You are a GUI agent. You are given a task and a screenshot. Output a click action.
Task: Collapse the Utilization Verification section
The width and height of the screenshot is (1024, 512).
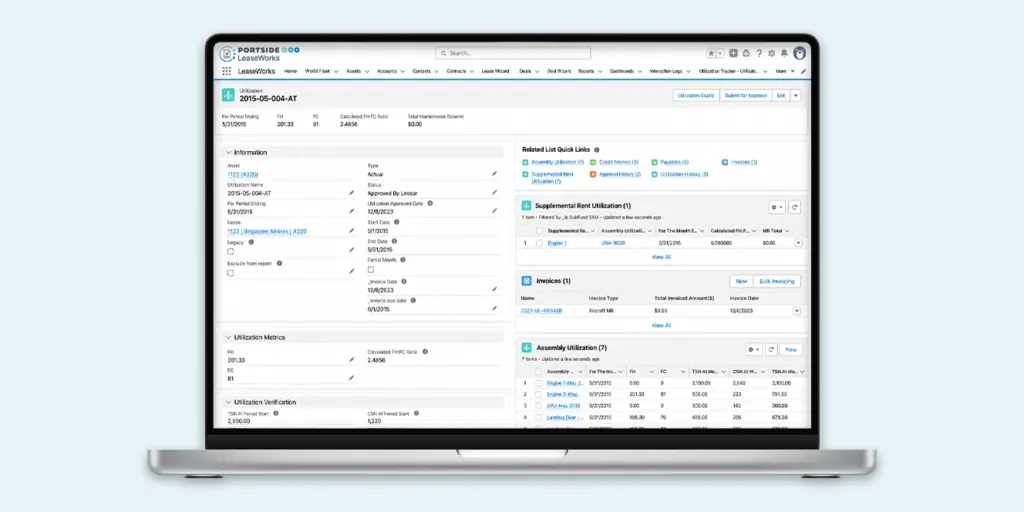pos(229,402)
